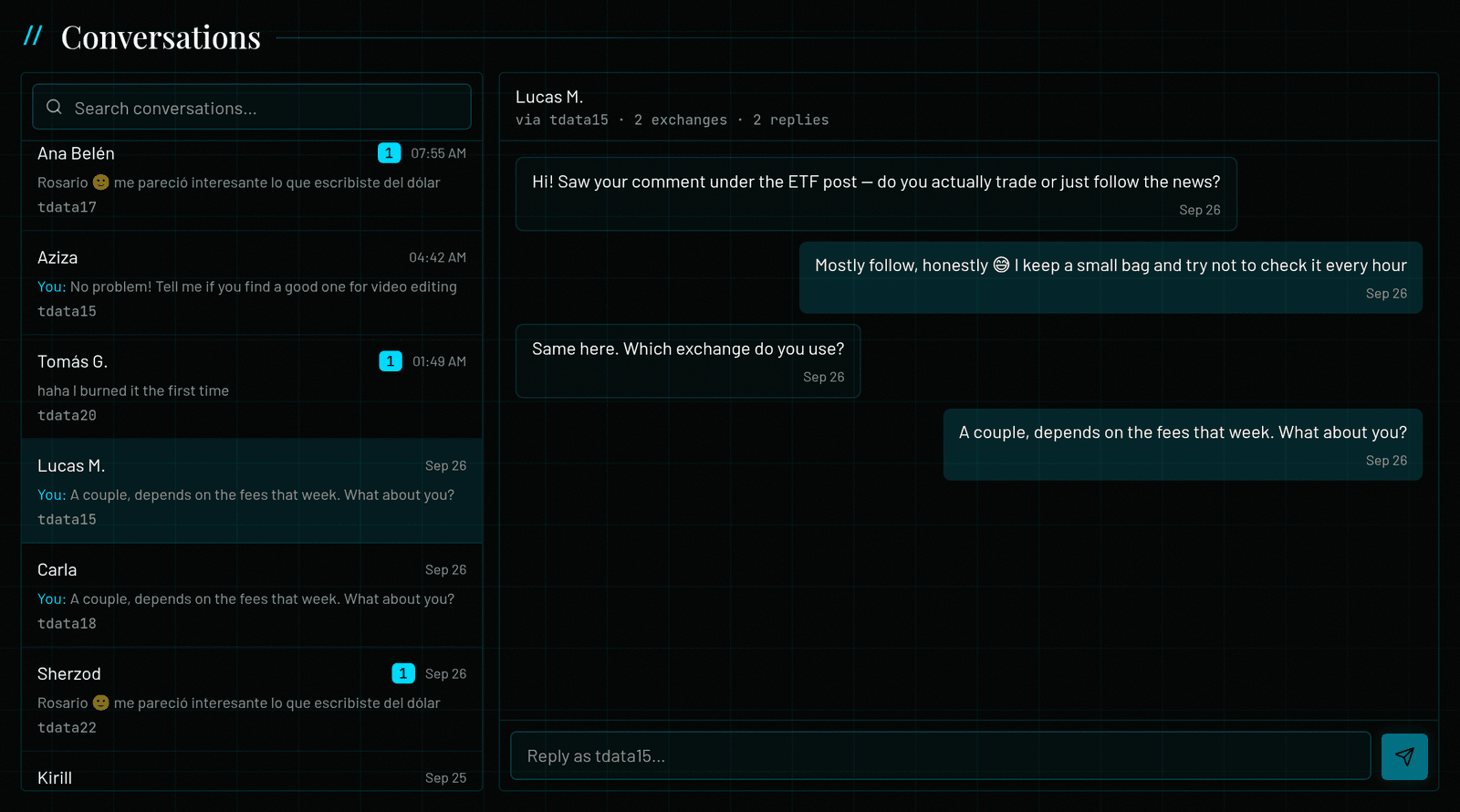Click the Sep 25 date on Kirill row
The height and width of the screenshot is (812, 1460).
pos(445,777)
